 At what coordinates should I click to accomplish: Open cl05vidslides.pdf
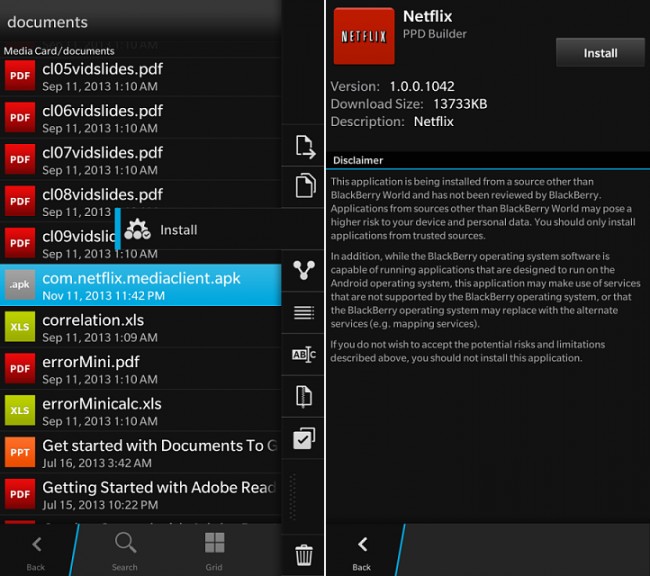[141, 76]
